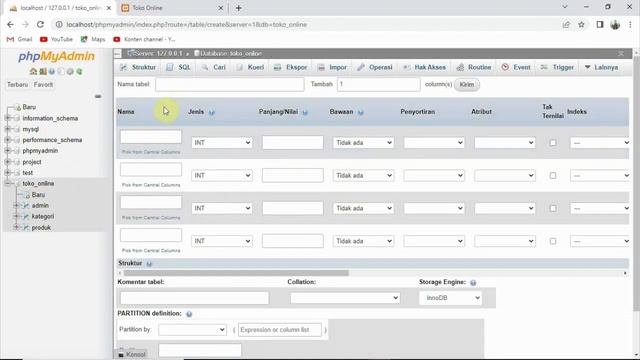Focus the partition Expression or column list field
640x360 pixels.
(280, 330)
